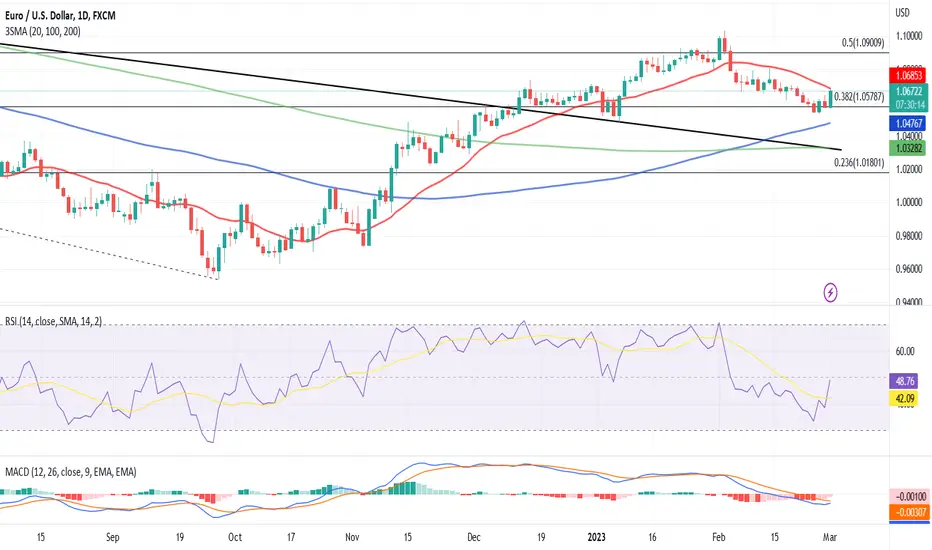Click the USD currency label on price axis
Image resolution: width=932 pixels, height=550 pixels.
(902, 12)
